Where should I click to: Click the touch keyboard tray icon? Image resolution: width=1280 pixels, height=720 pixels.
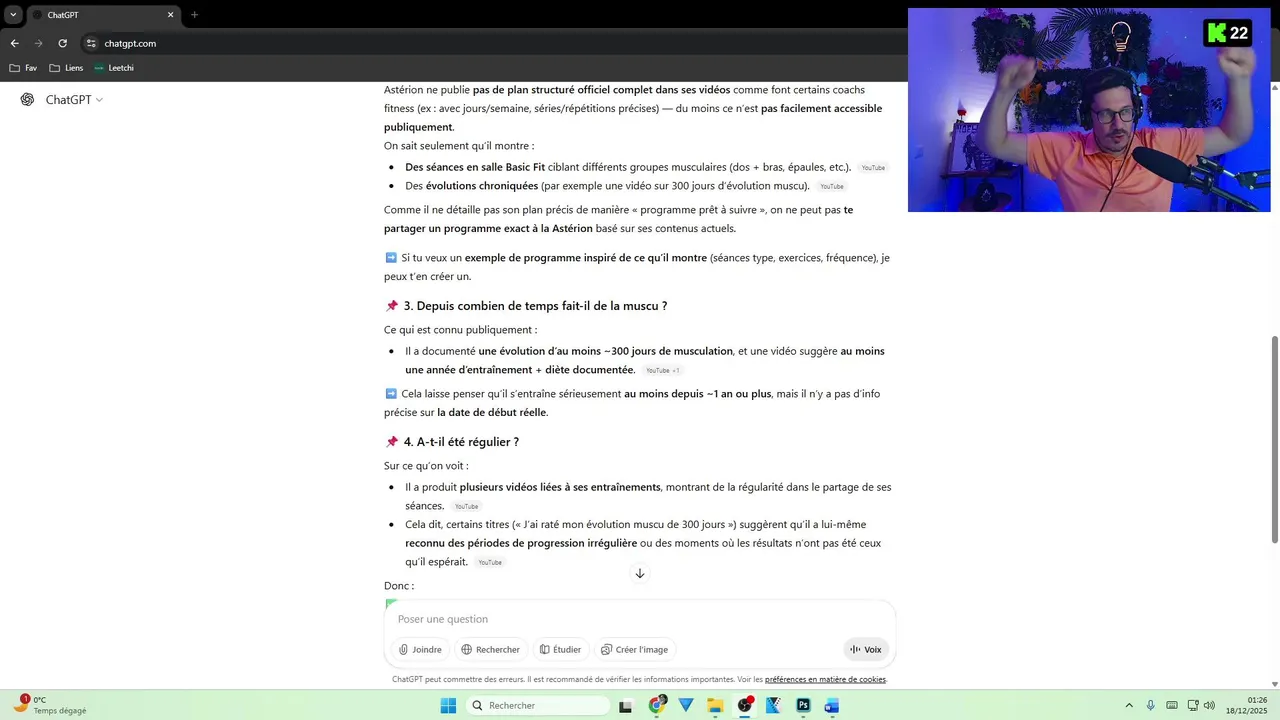tap(1172, 706)
